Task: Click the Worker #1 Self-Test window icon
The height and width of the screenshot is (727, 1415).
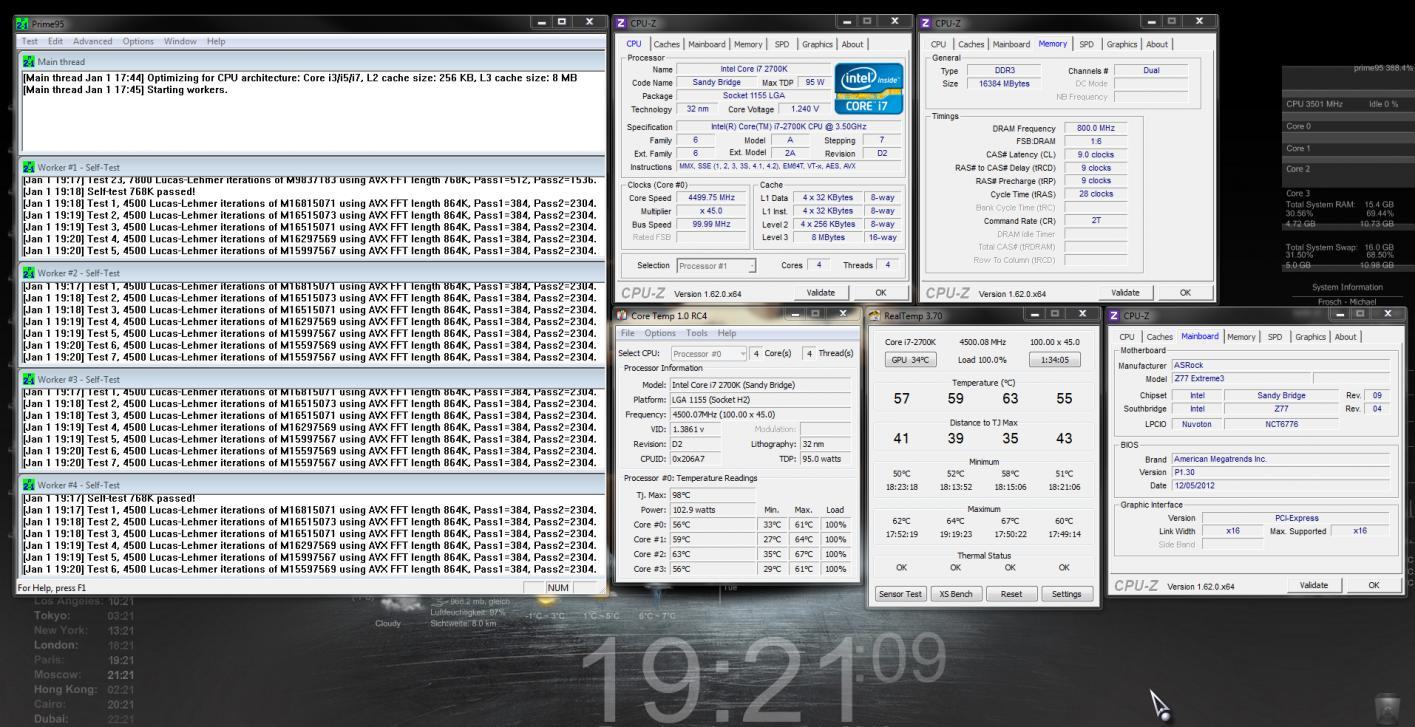Action: pyautogui.click(x=28, y=166)
